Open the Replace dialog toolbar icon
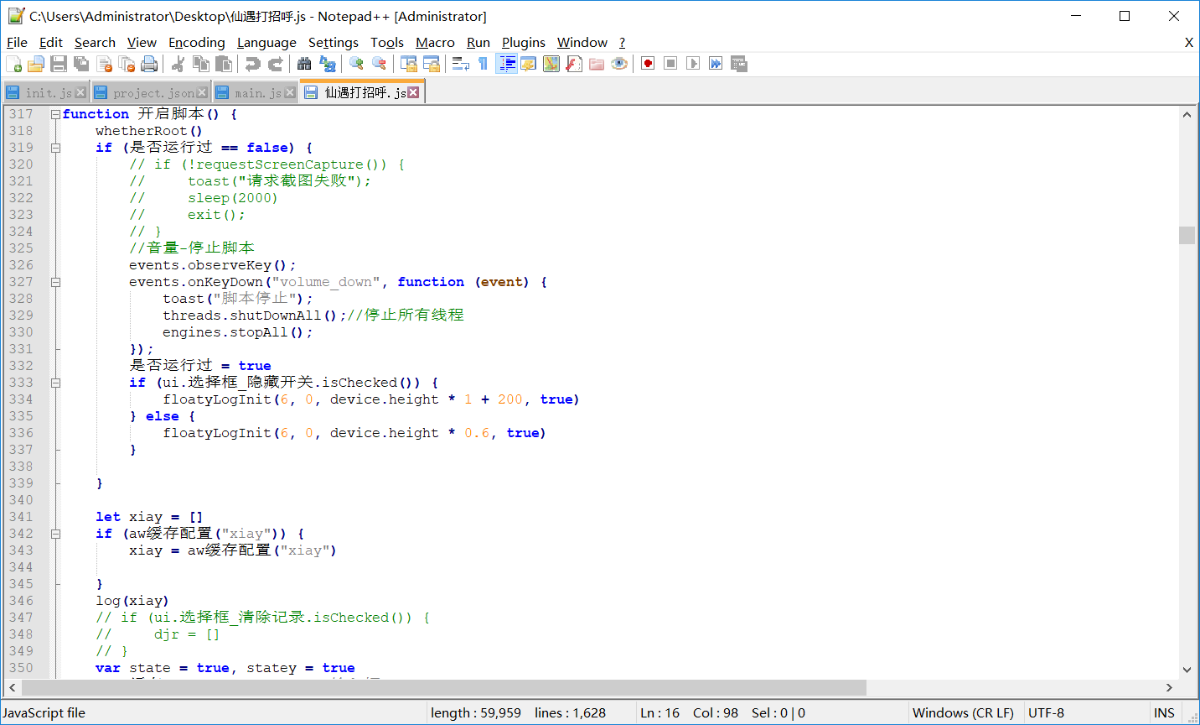 [326, 64]
